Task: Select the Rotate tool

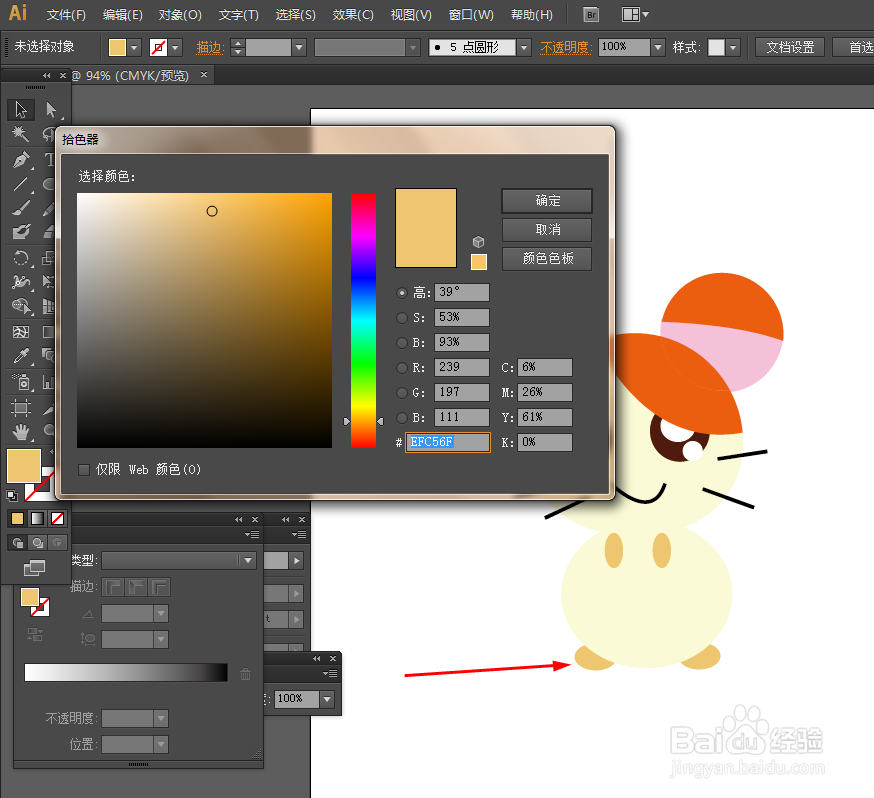Action: click(x=21, y=258)
